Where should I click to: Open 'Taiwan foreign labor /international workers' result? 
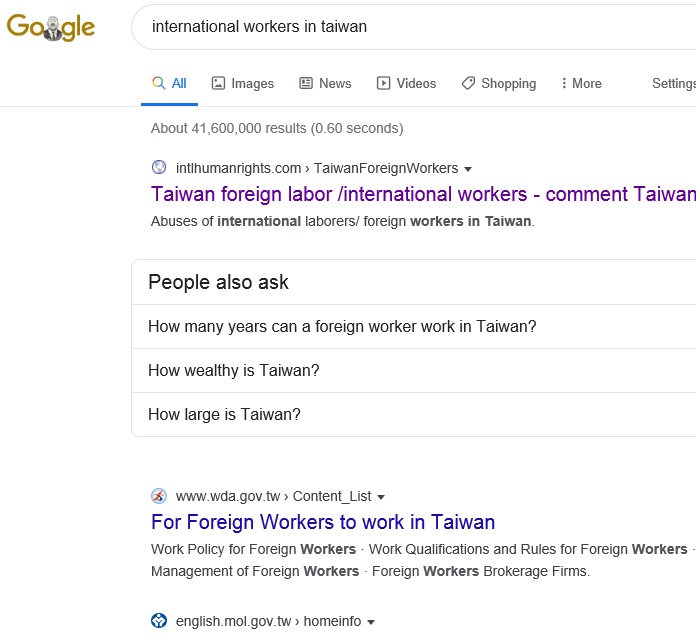click(x=422, y=194)
